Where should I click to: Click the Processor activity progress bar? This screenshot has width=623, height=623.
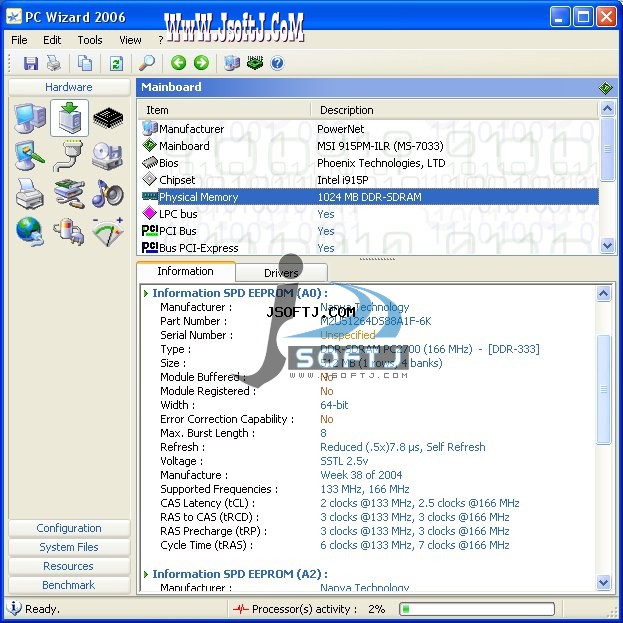click(476, 609)
